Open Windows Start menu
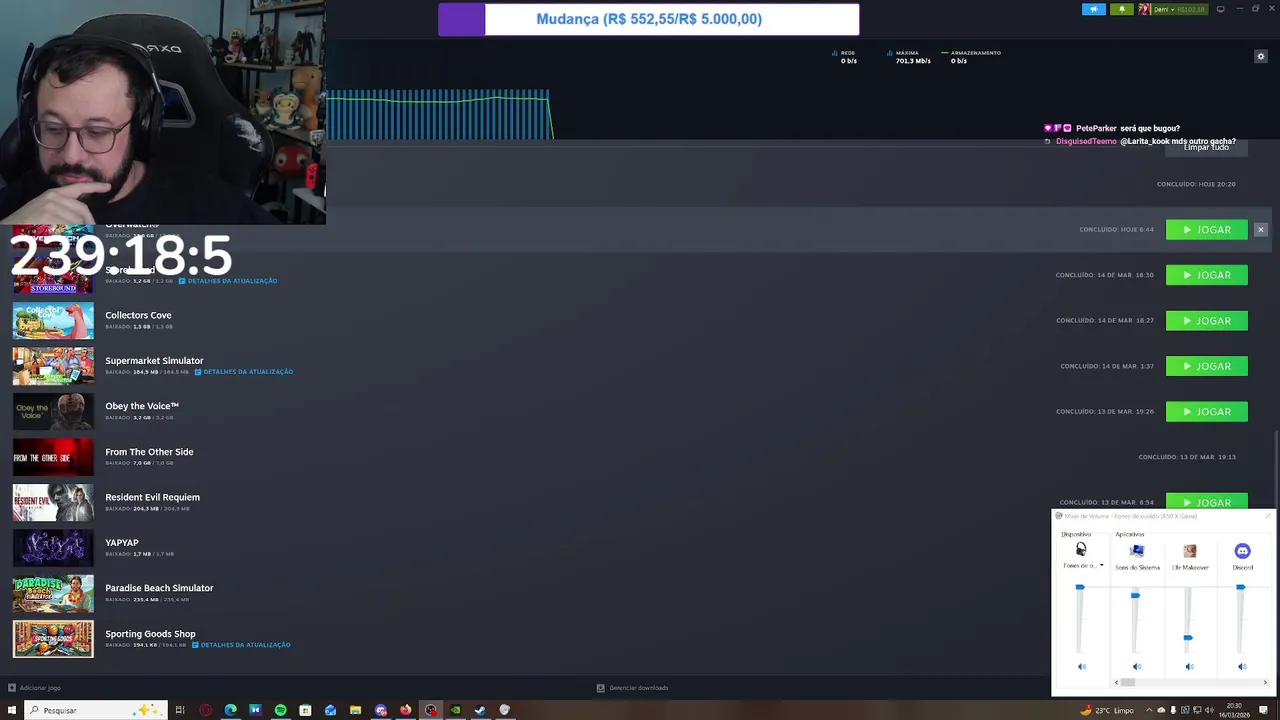The width and height of the screenshot is (1280, 720). [12, 710]
